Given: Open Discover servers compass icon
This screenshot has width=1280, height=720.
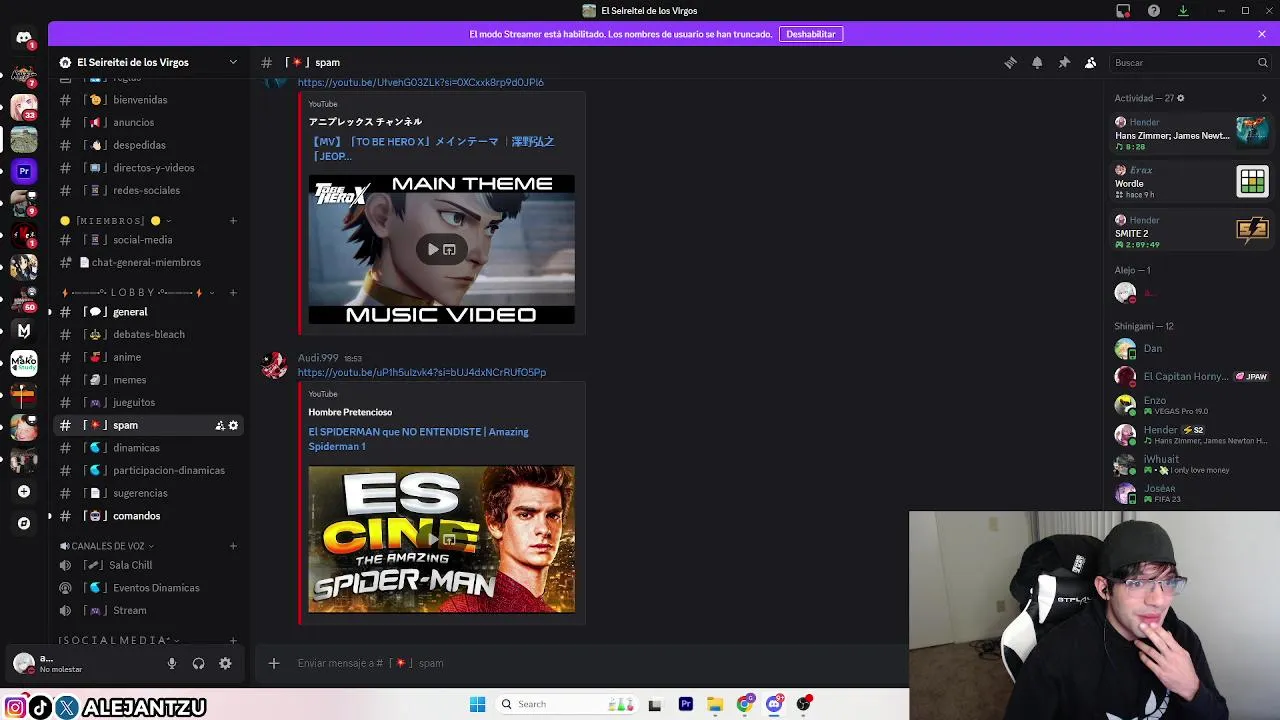Looking at the screenshot, I should [x=24, y=523].
